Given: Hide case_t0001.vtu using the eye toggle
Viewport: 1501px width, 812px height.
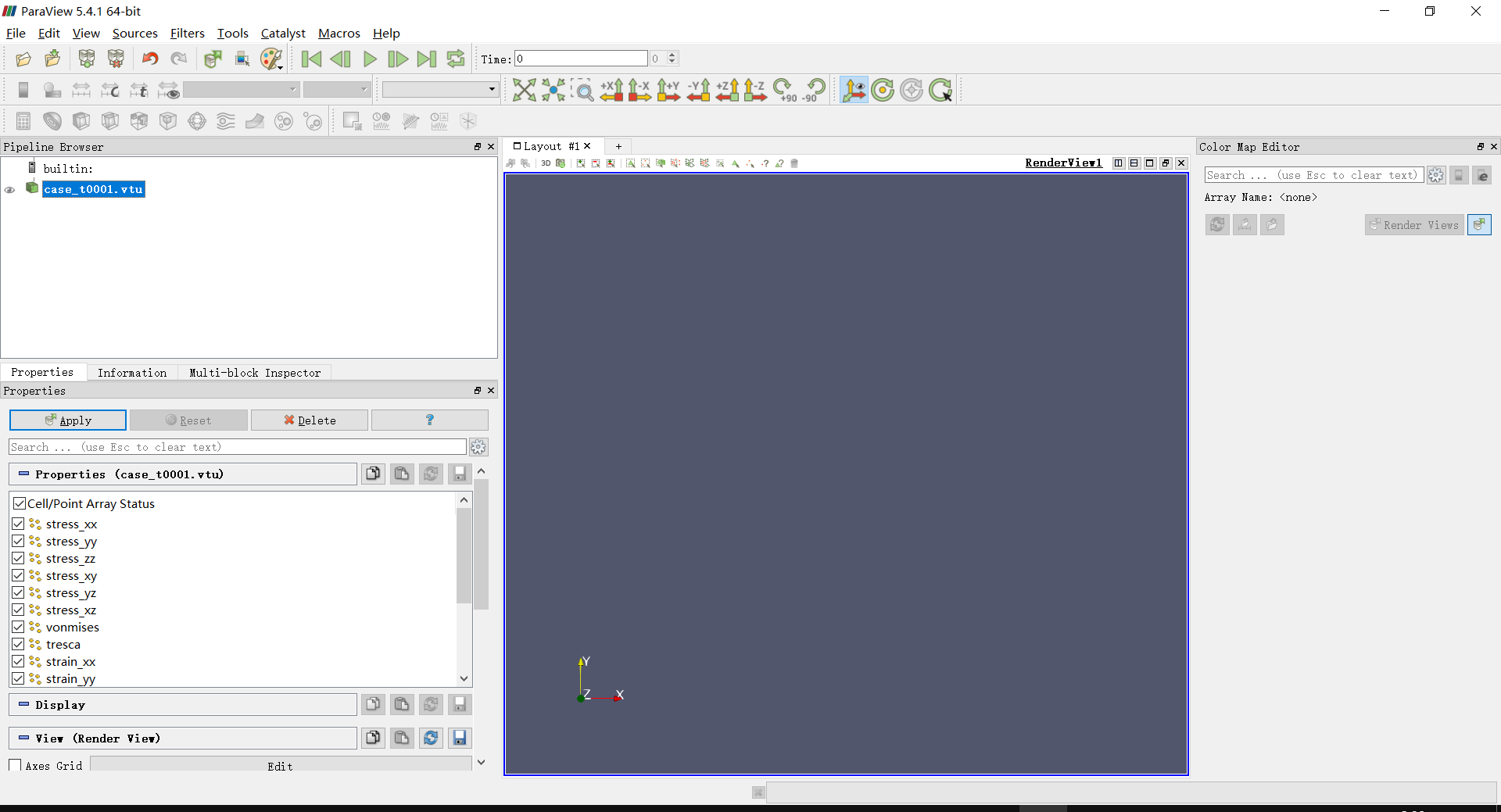Looking at the screenshot, I should [x=9, y=190].
